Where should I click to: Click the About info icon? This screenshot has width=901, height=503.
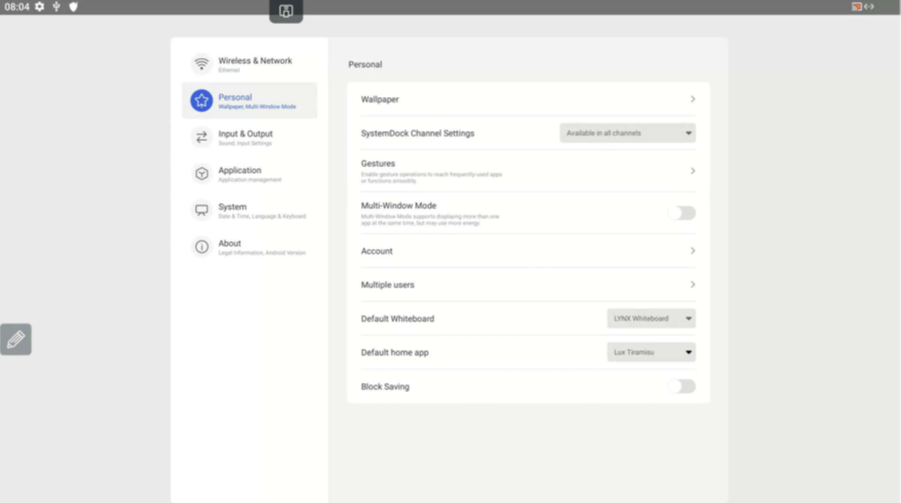tap(202, 247)
